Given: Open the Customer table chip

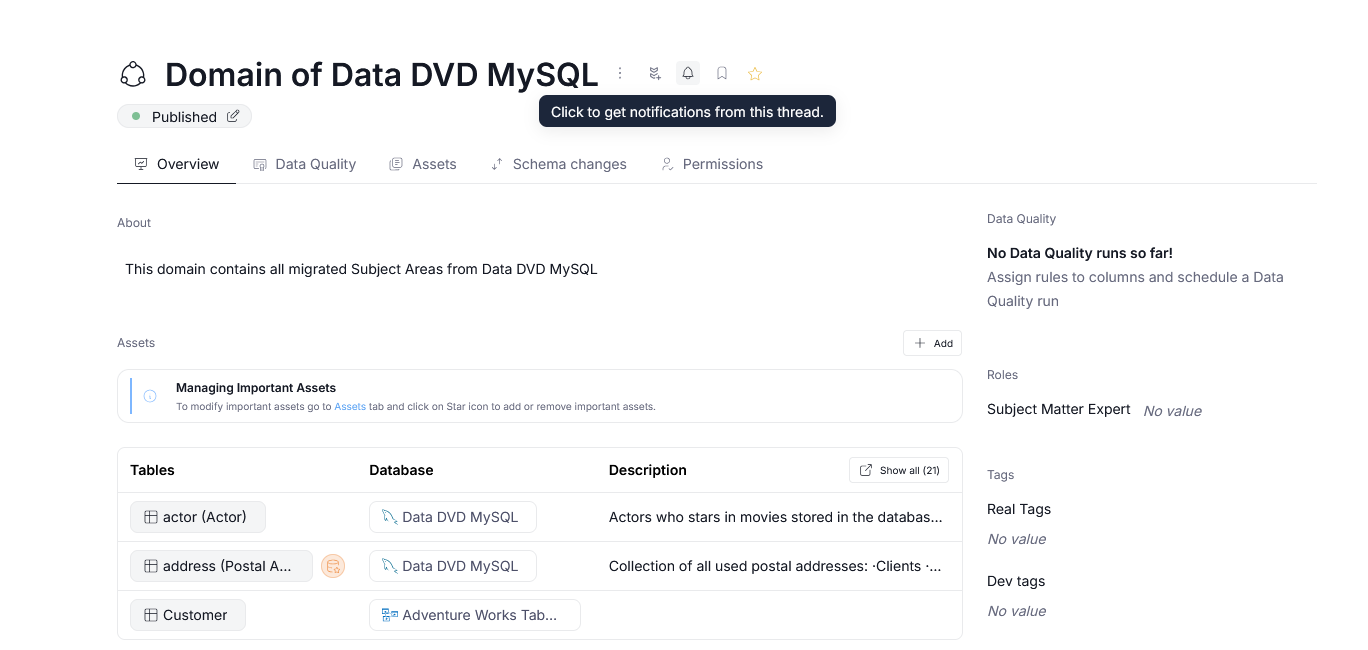Looking at the screenshot, I should pos(187,615).
